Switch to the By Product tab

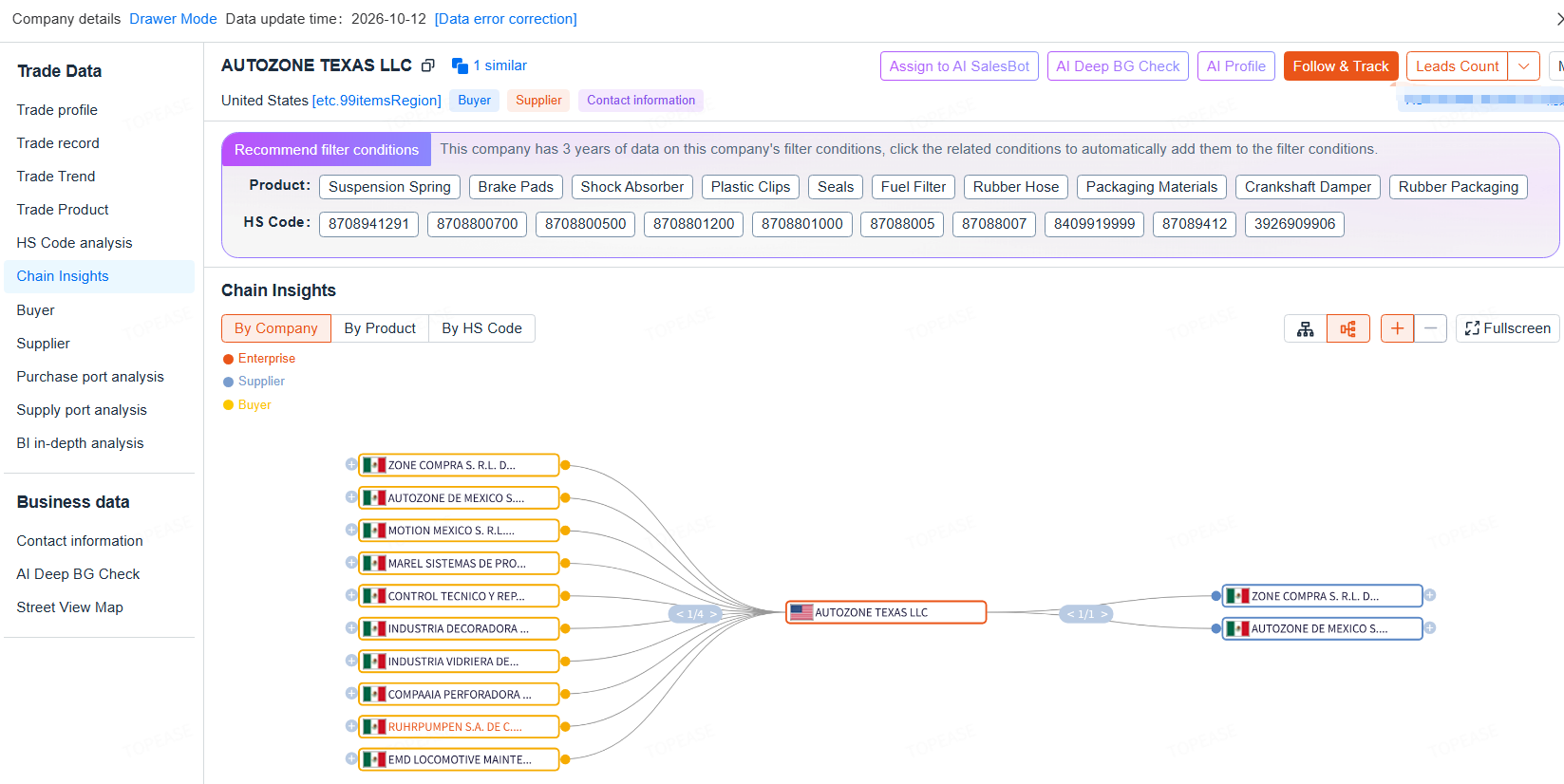[x=380, y=328]
